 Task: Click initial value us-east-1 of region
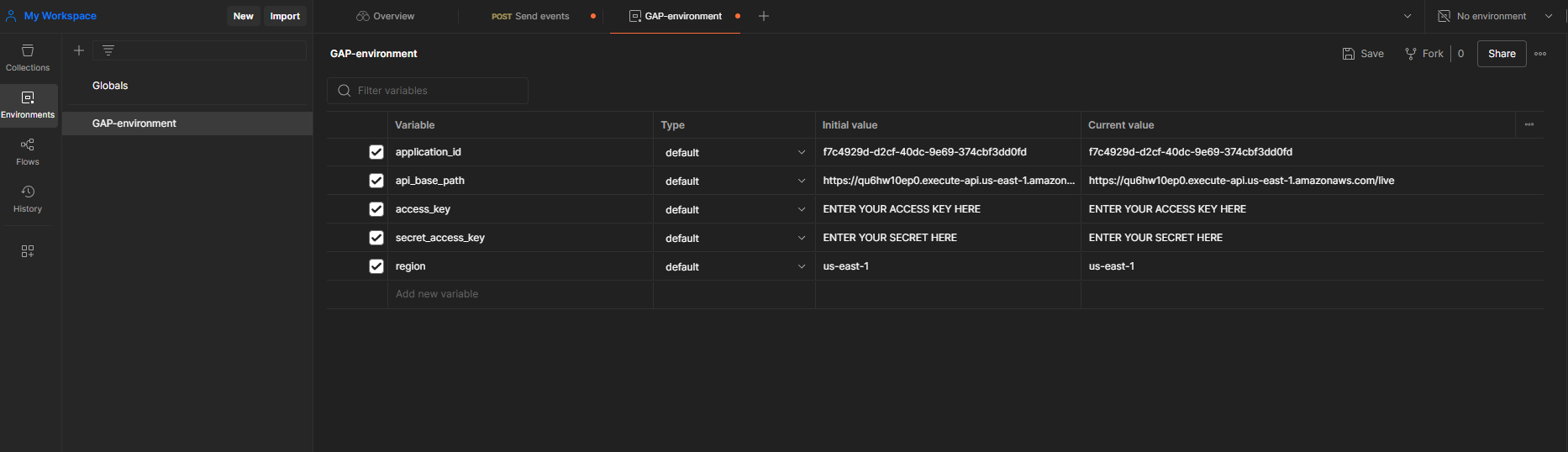(x=846, y=266)
